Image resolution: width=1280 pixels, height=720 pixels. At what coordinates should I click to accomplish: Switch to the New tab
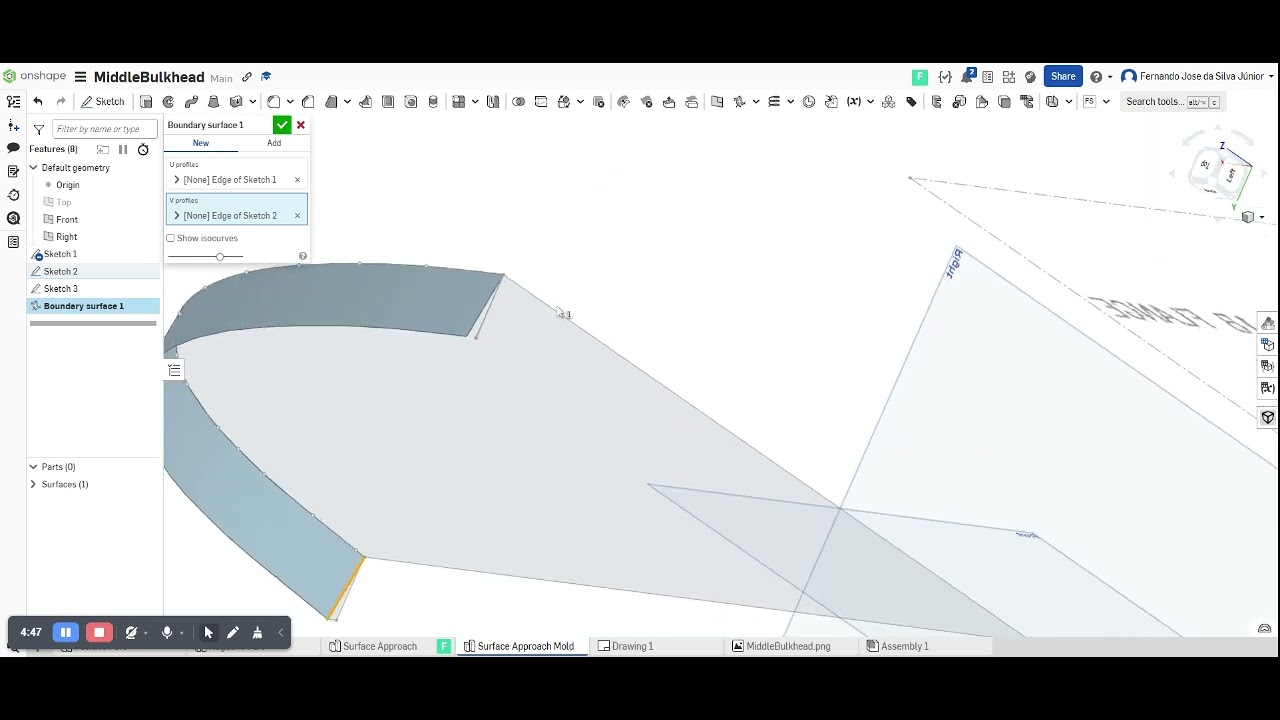click(201, 143)
